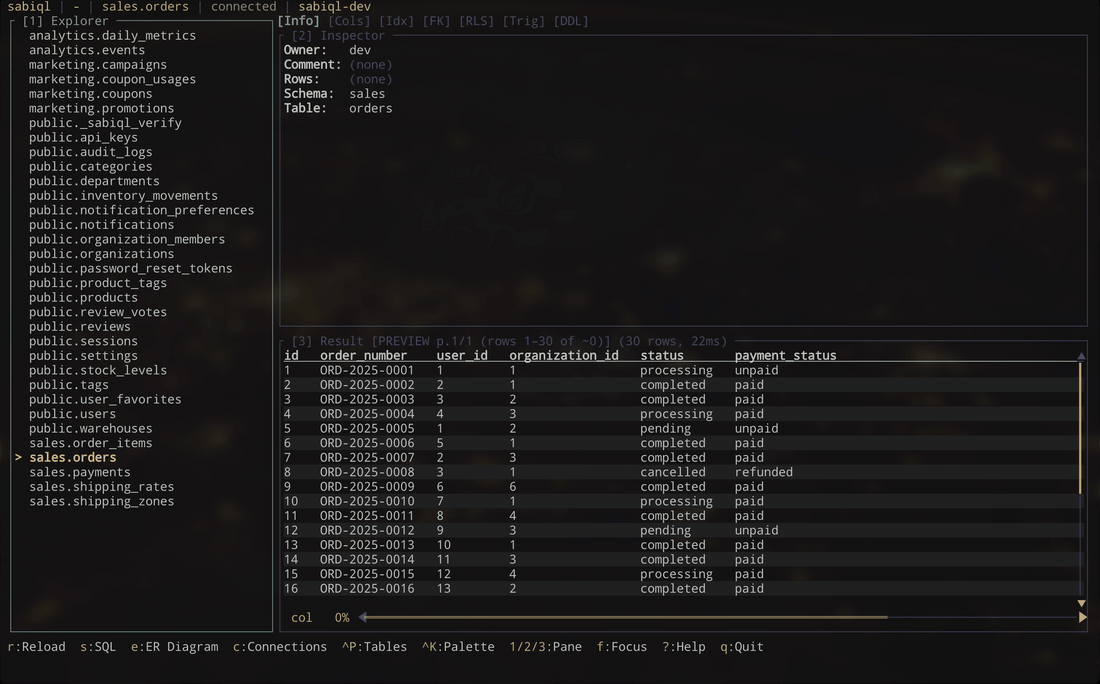The height and width of the screenshot is (684, 1100).
Task: Open the Idx tab to view indexes
Action: 396,20
